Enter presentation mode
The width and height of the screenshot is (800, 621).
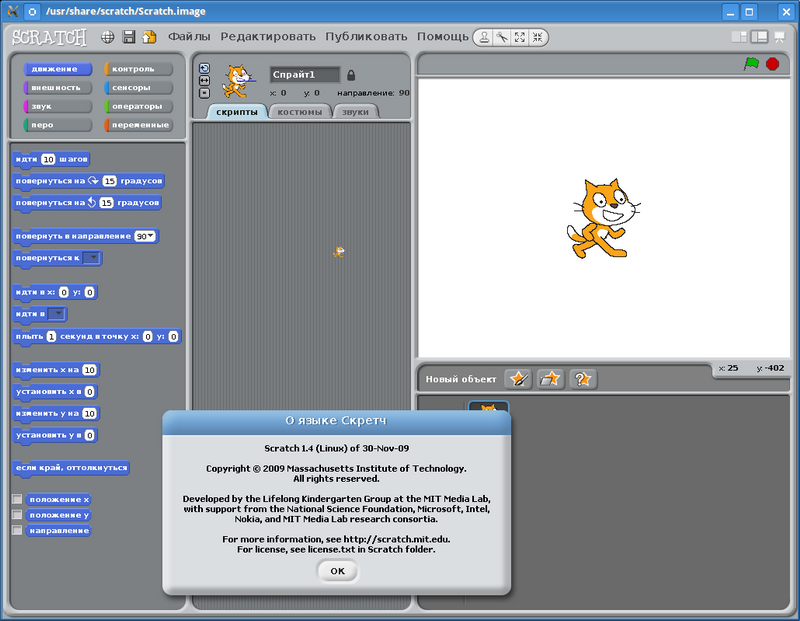[x=780, y=37]
